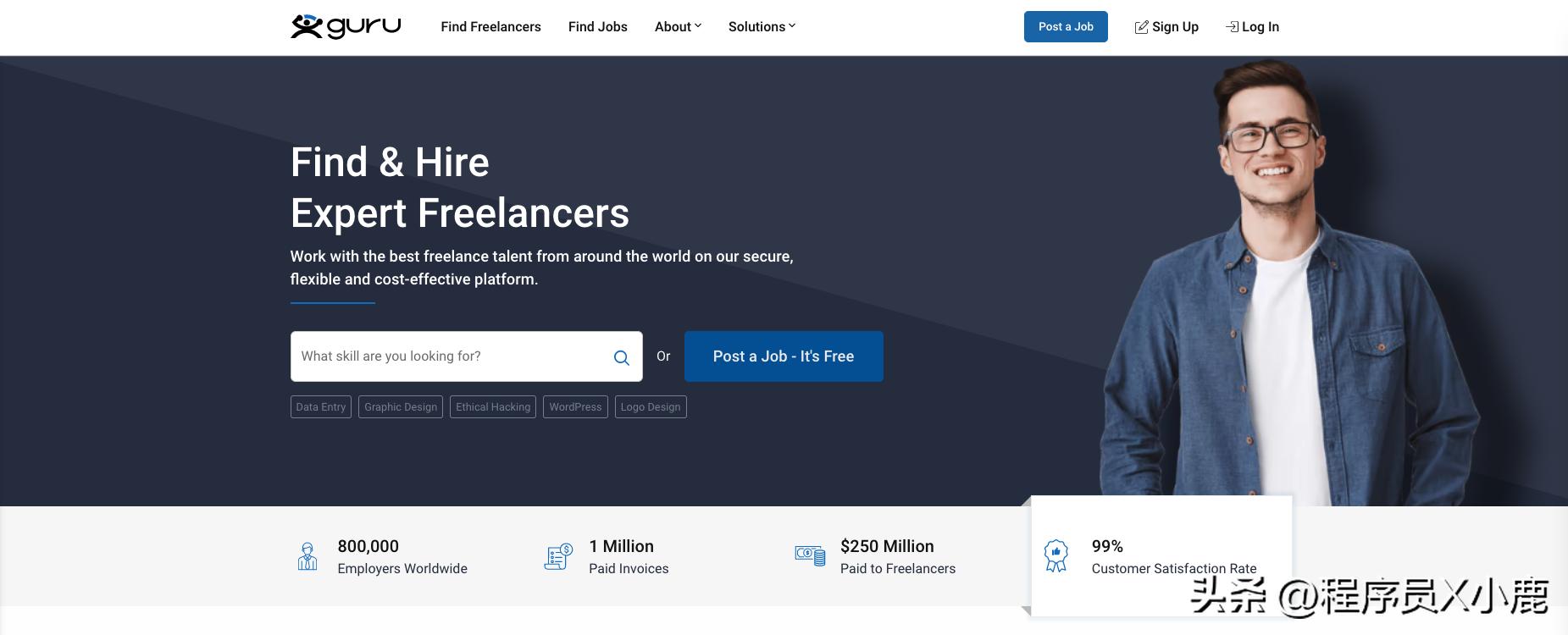Expand the About dropdown menu
The image size is (1568, 635).
click(x=678, y=27)
